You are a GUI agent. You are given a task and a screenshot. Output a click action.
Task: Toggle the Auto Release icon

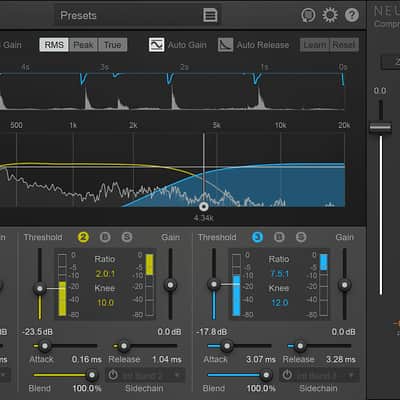[226, 45]
